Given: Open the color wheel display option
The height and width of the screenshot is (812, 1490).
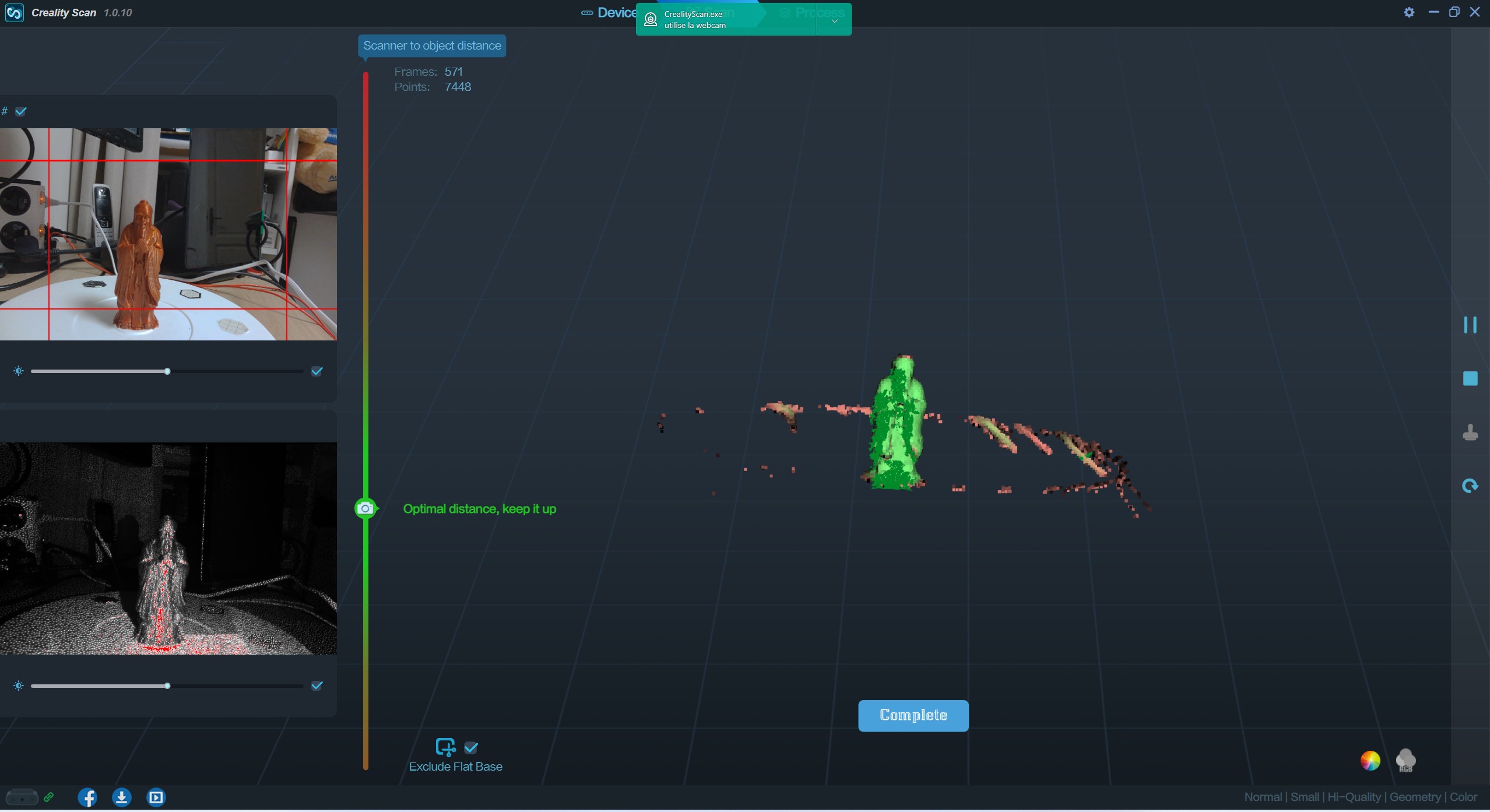Looking at the screenshot, I should 1370,760.
